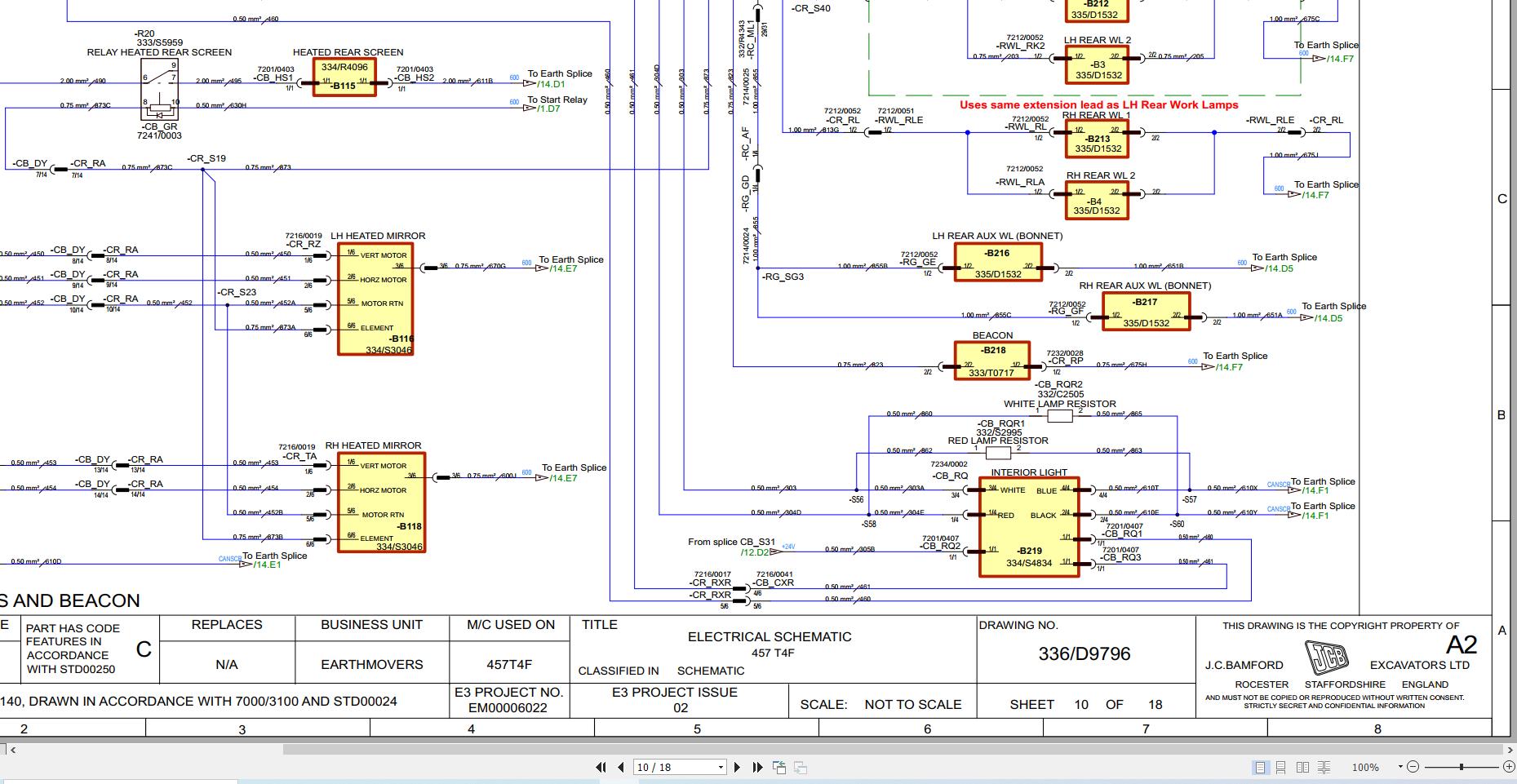Screen dimensions: 1517x784
Task: Expand the zoom percentage dropdown
Action: pyautogui.click(x=1400, y=767)
